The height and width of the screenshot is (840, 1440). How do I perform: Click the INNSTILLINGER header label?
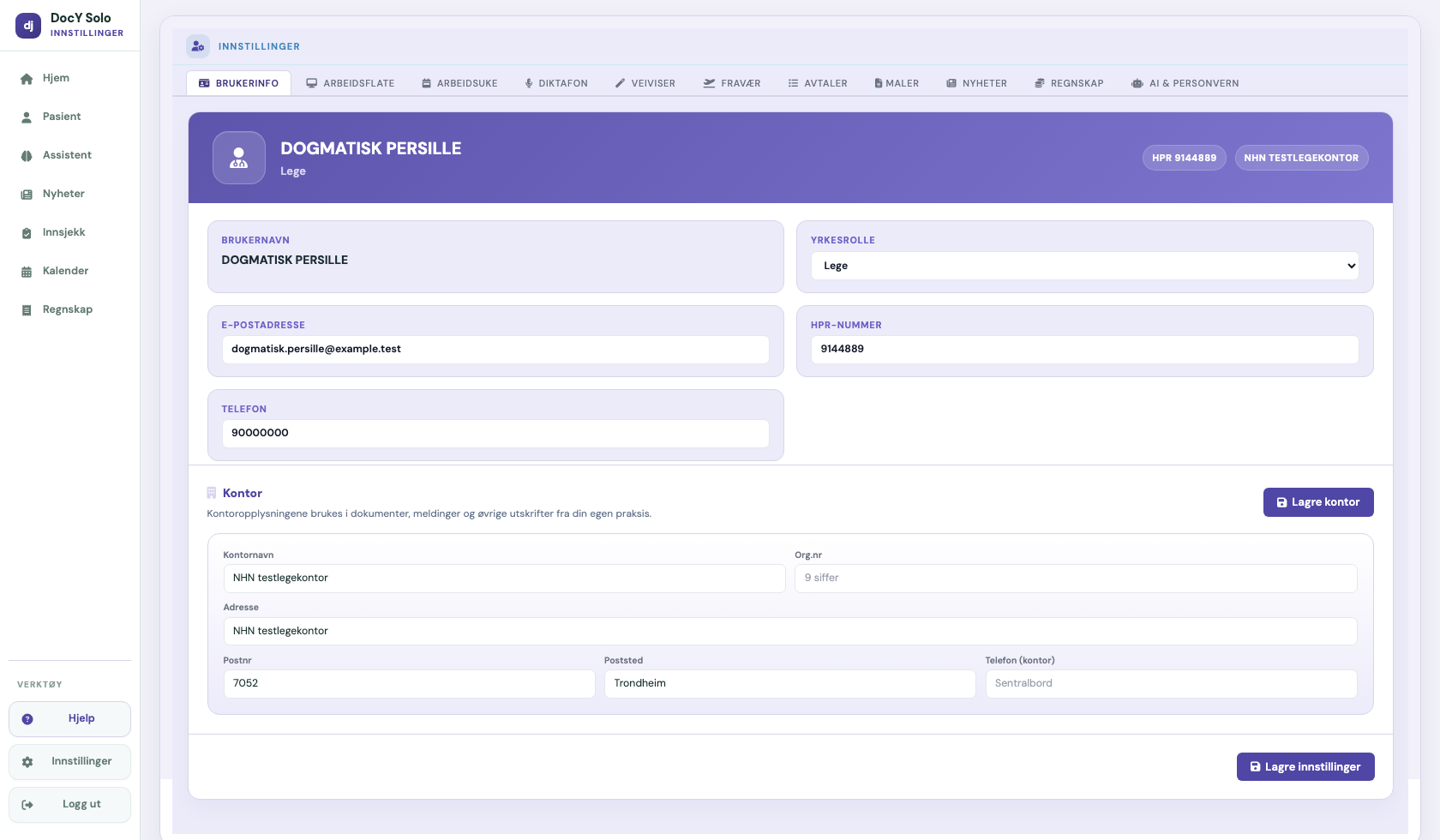click(259, 46)
